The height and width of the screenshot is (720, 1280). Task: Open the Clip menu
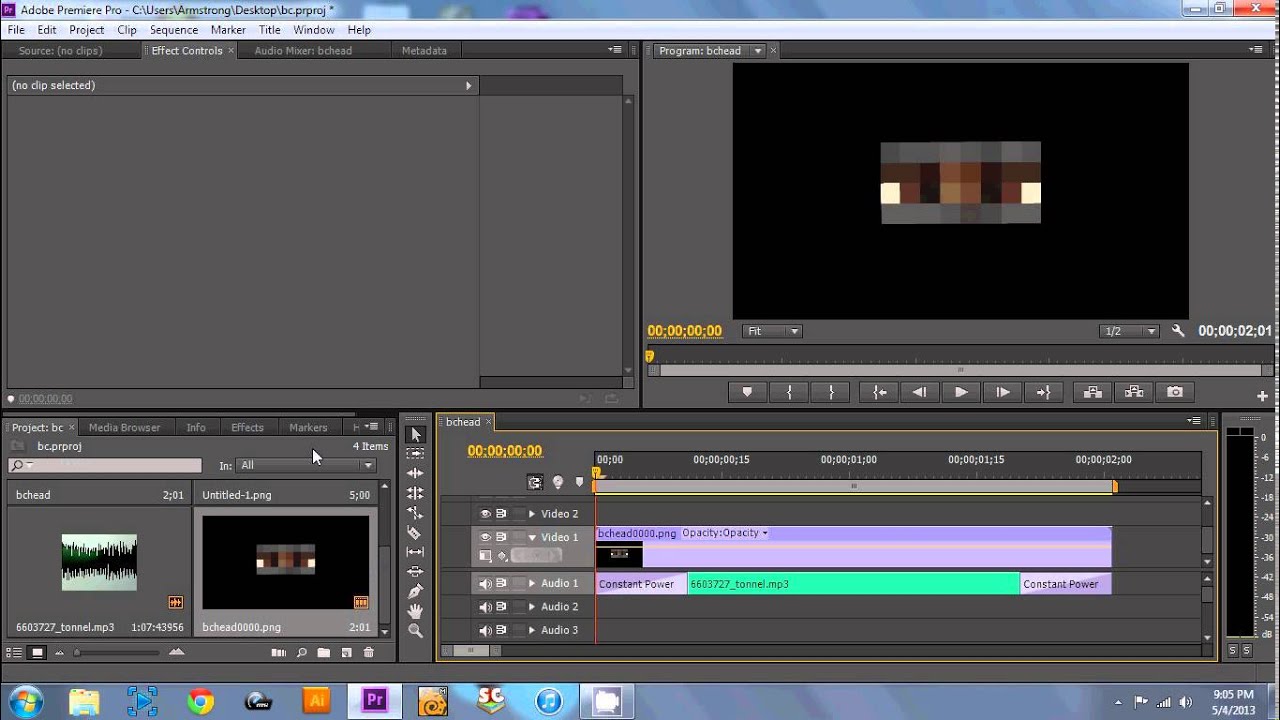127,30
